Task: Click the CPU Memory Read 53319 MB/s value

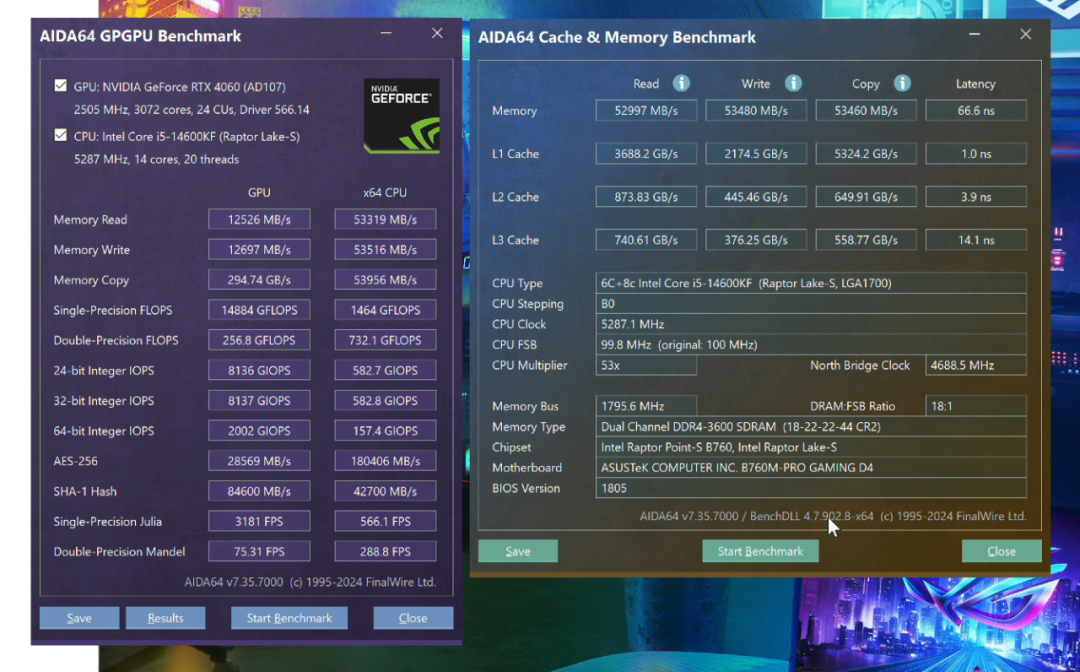Action: click(385, 220)
